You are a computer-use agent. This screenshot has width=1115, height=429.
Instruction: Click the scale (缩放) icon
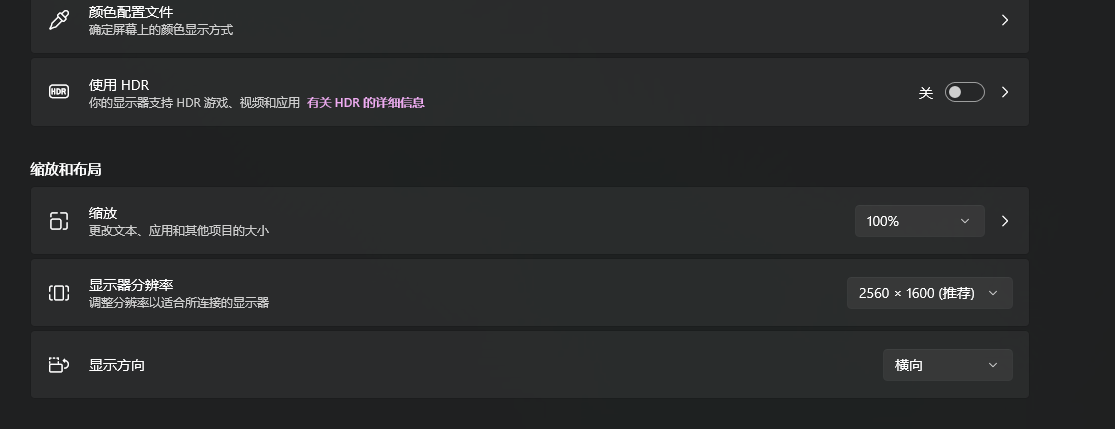tap(59, 221)
